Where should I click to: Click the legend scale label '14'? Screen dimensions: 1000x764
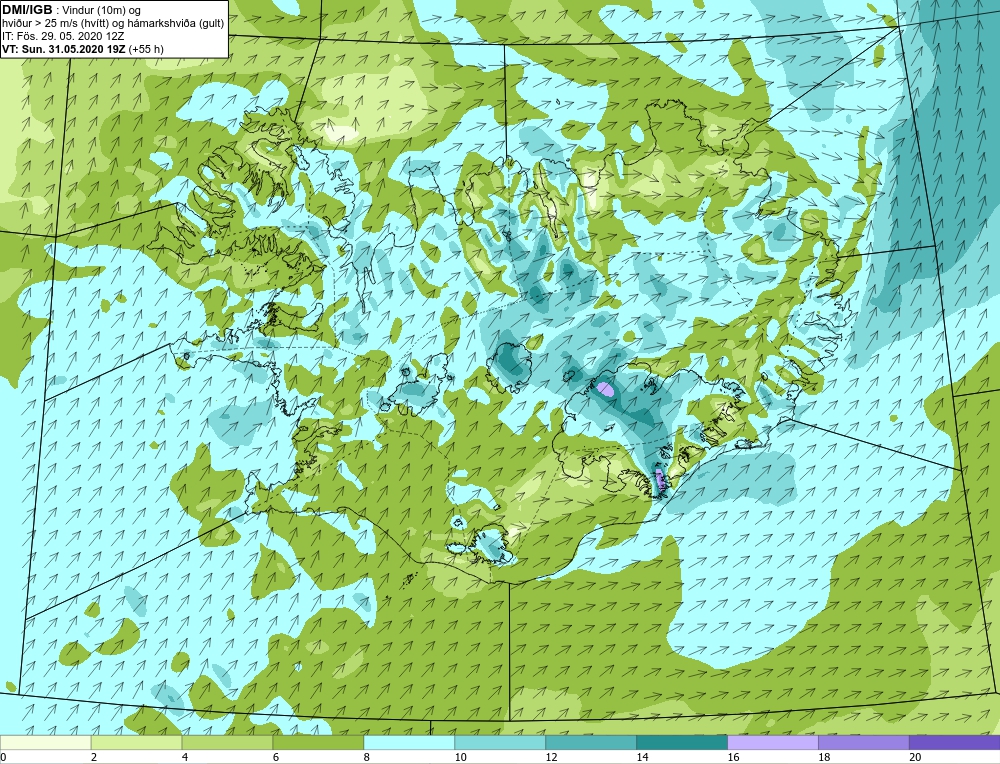point(642,758)
